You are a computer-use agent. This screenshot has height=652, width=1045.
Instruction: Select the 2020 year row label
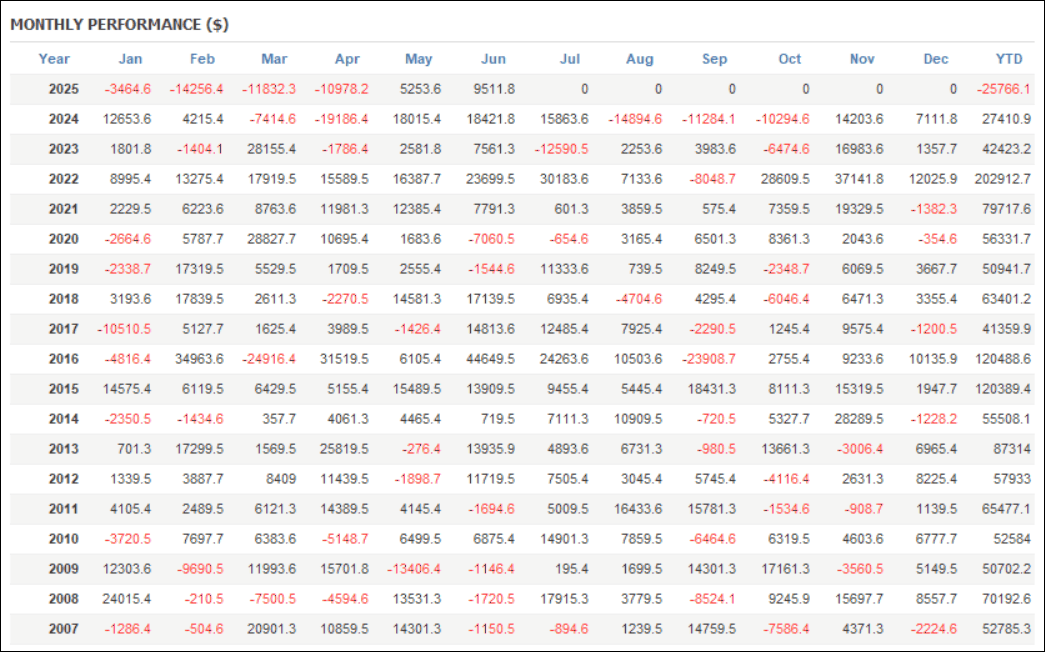(63, 239)
